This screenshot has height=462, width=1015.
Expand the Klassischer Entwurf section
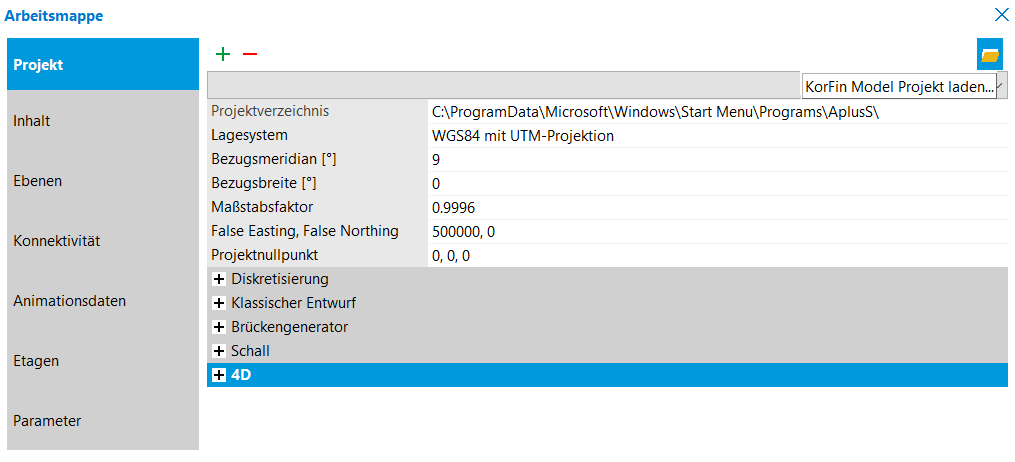point(219,303)
